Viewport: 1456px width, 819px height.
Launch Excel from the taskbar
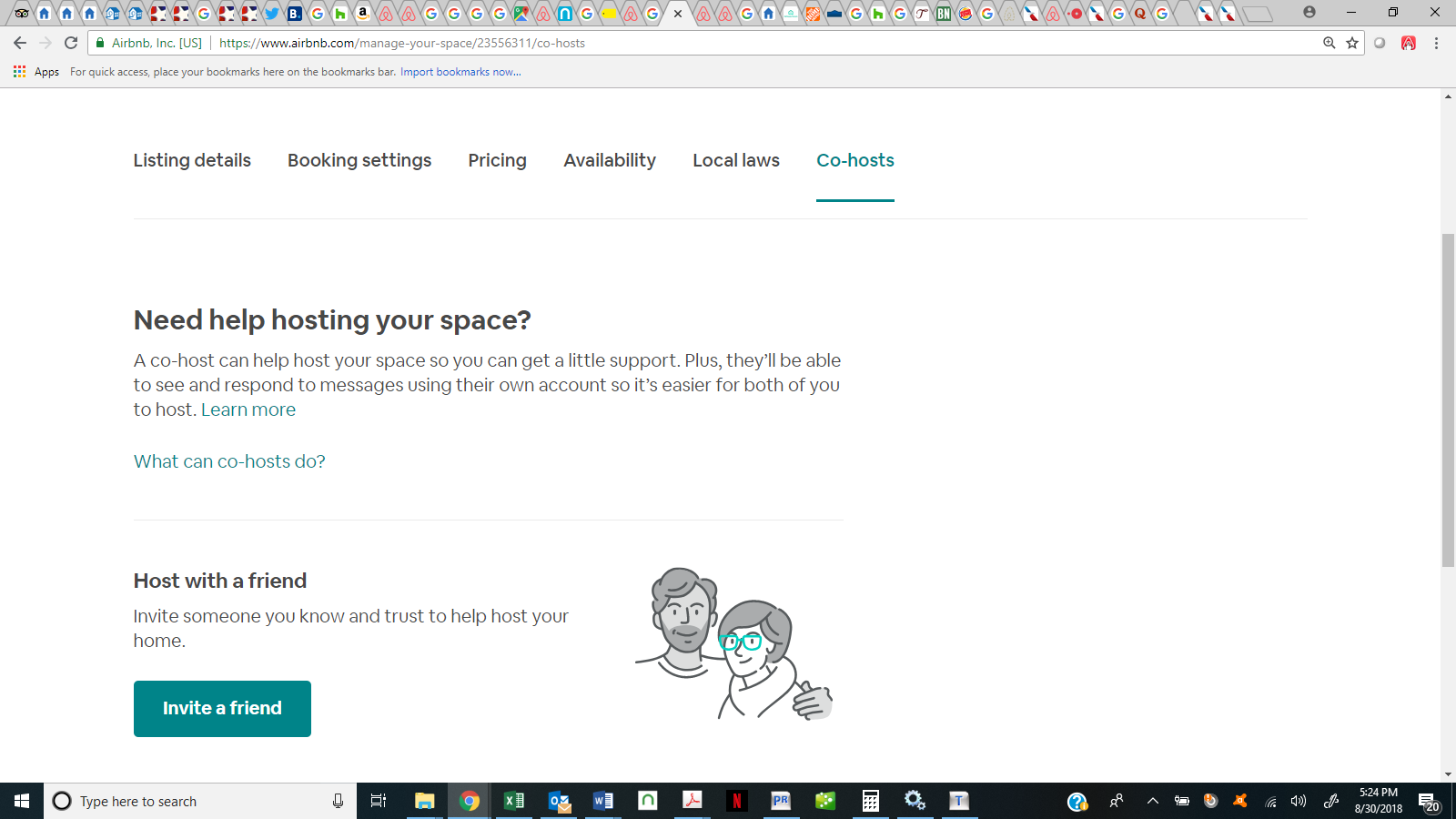click(x=514, y=801)
